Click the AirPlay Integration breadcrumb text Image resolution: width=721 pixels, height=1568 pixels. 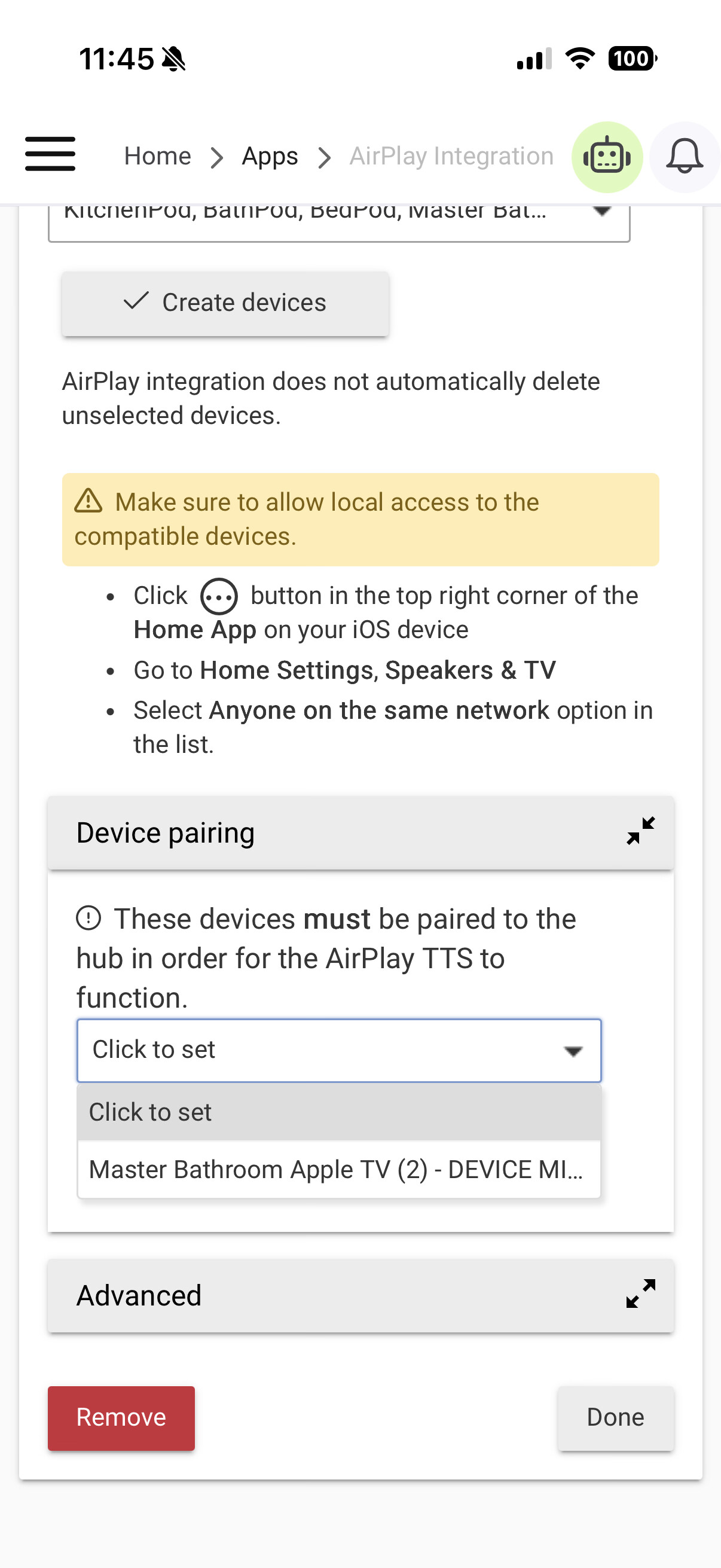tap(451, 157)
